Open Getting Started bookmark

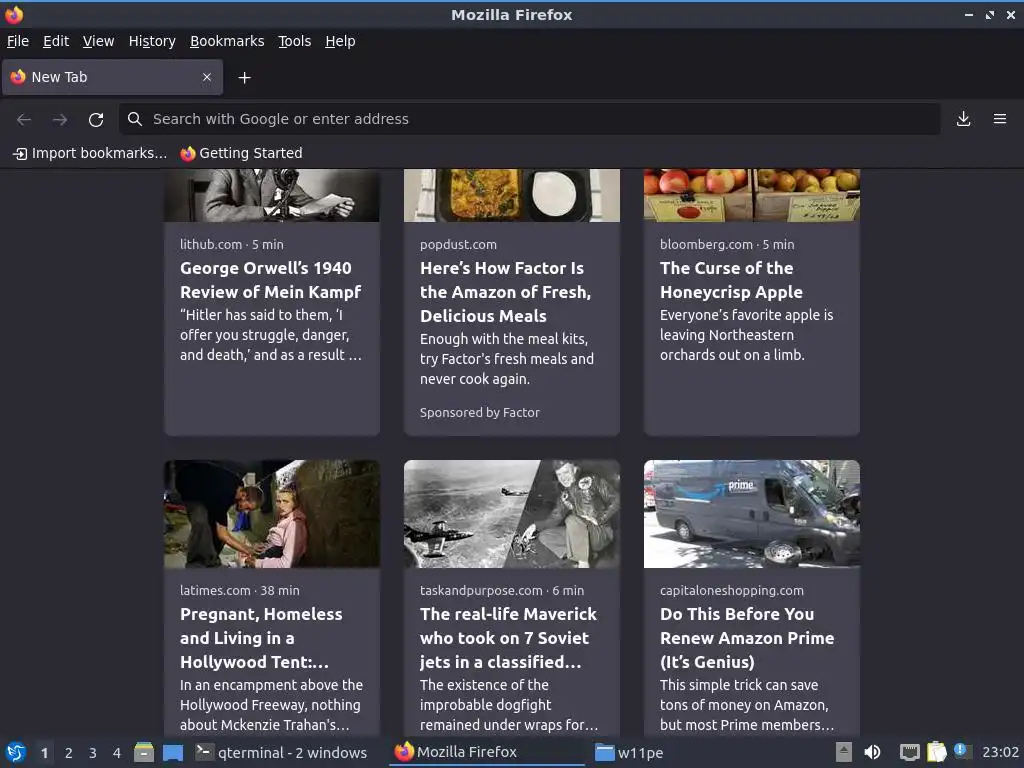click(x=242, y=153)
